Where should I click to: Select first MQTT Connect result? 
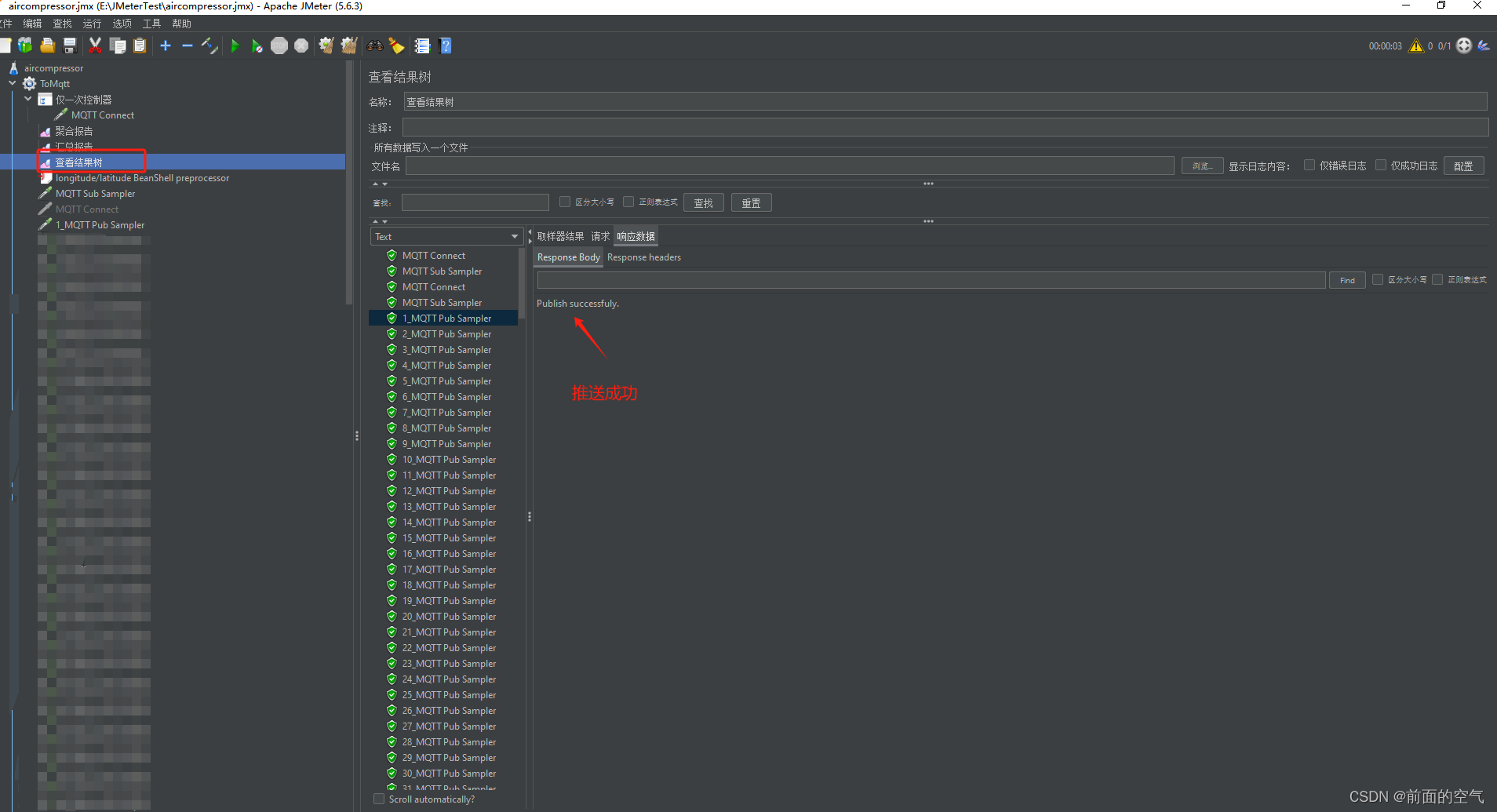point(433,256)
